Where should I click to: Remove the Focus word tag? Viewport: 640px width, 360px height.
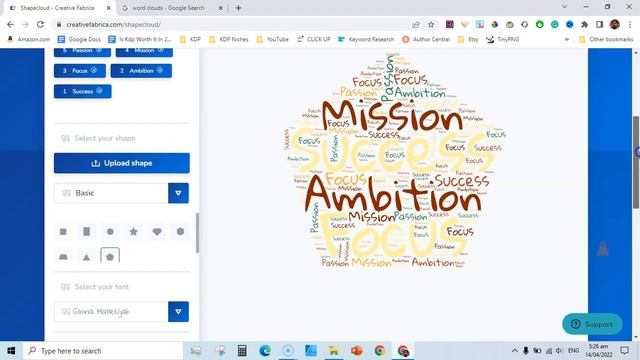click(x=94, y=70)
